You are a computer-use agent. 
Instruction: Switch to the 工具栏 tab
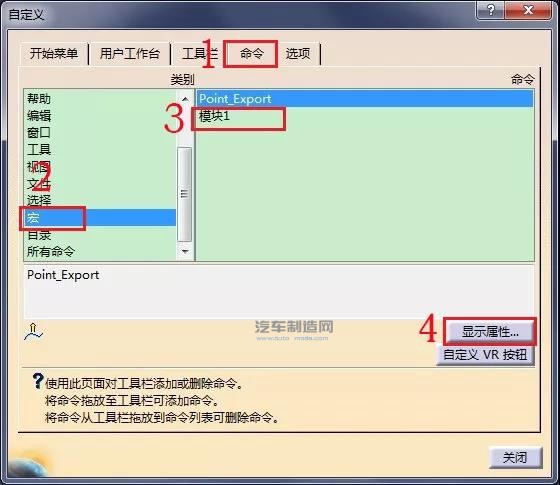coord(199,54)
